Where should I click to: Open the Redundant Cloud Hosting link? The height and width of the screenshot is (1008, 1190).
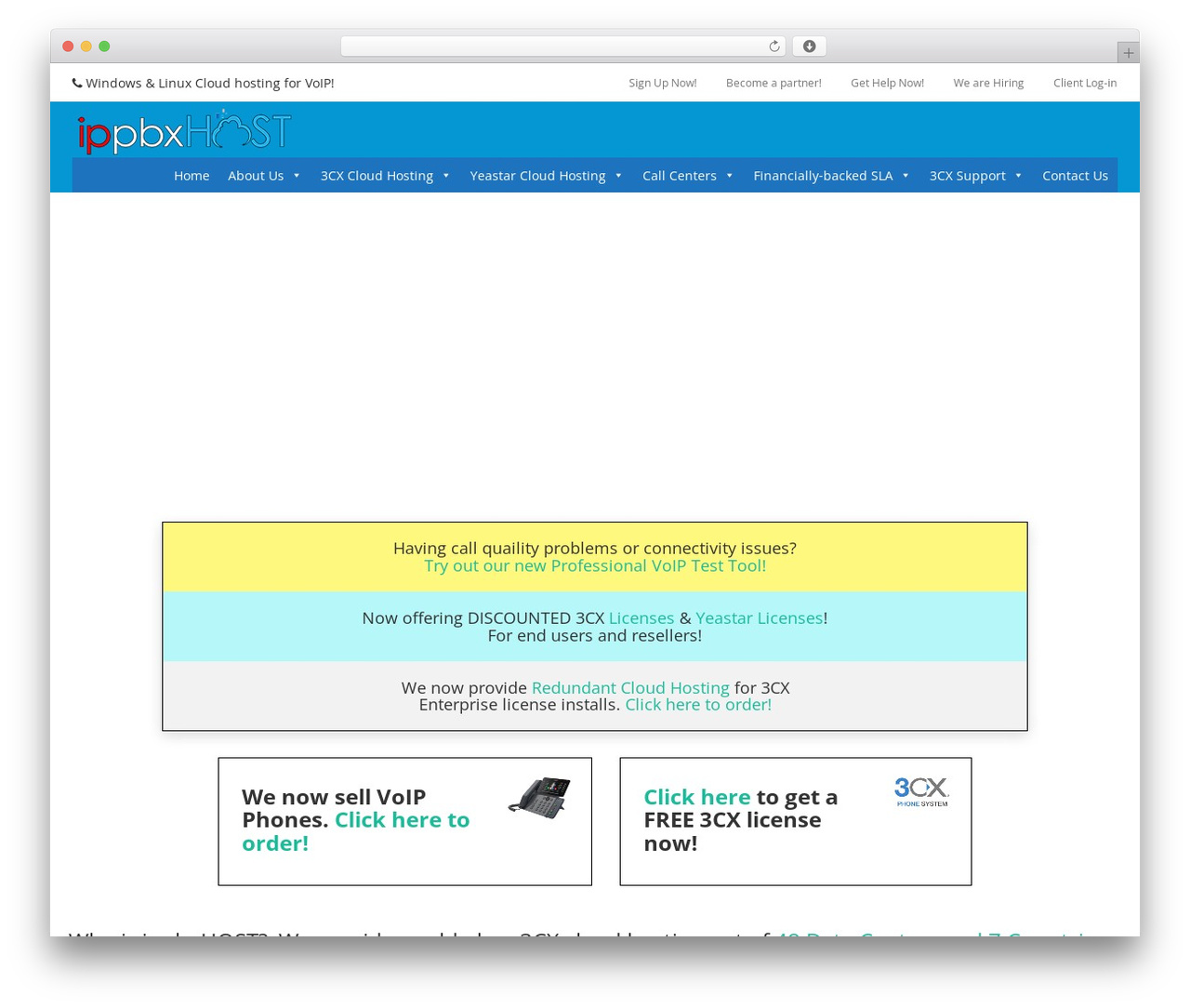pyautogui.click(x=630, y=688)
